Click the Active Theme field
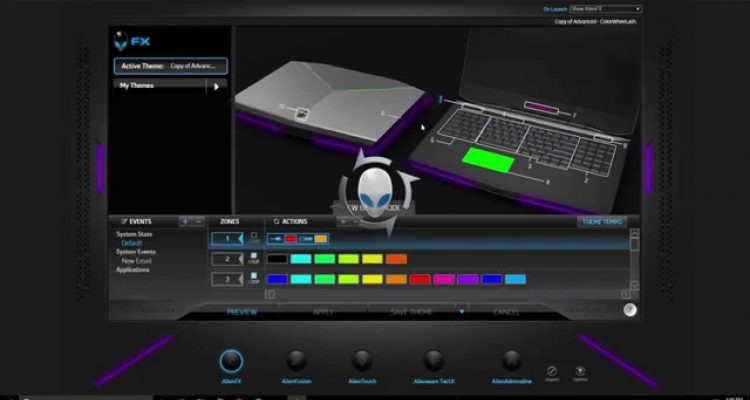This screenshot has height=400, width=750. [x=171, y=66]
